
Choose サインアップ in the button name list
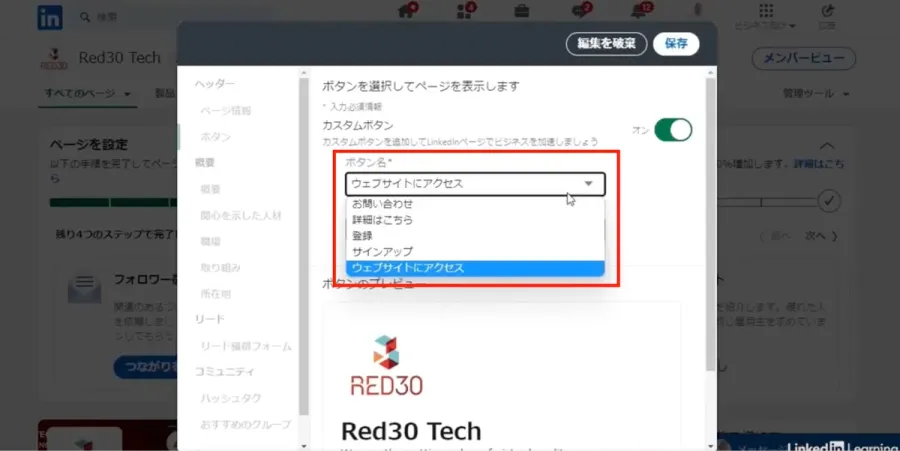point(475,252)
